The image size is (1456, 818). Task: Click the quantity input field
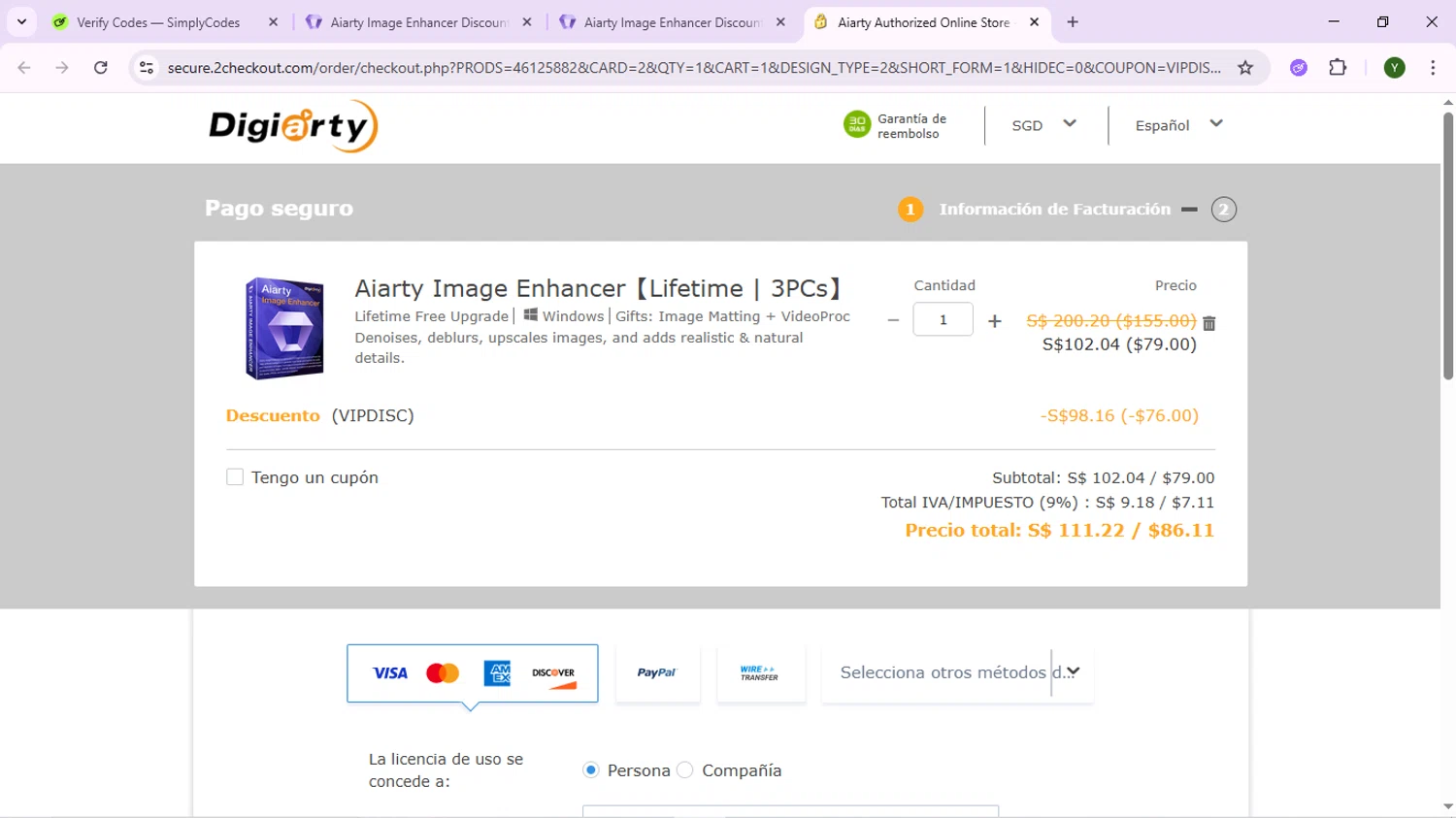[943, 319]
